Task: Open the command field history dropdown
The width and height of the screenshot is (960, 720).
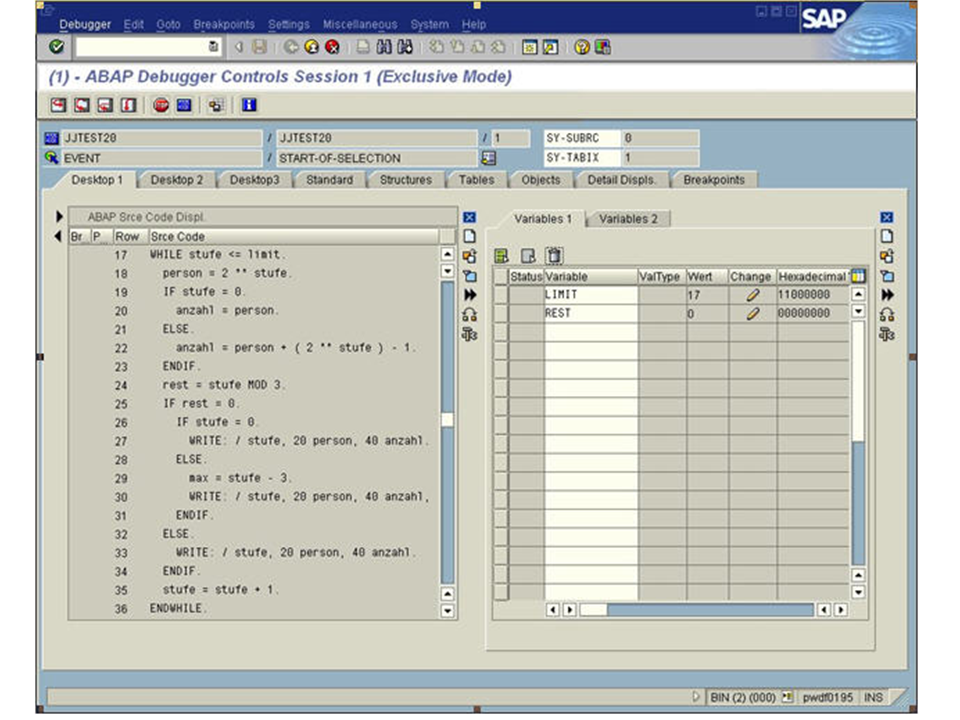Action: pos(213,47)
